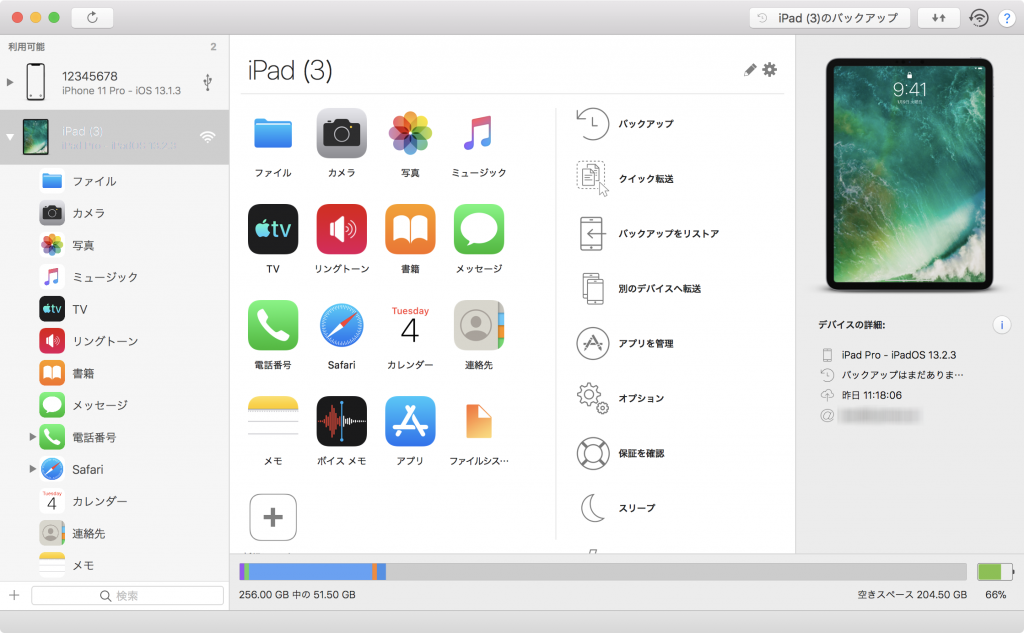Select クイック転送 action
The height and width of the screenshot is (633, 1024).
pyautogui.click(x=625, y=179)
